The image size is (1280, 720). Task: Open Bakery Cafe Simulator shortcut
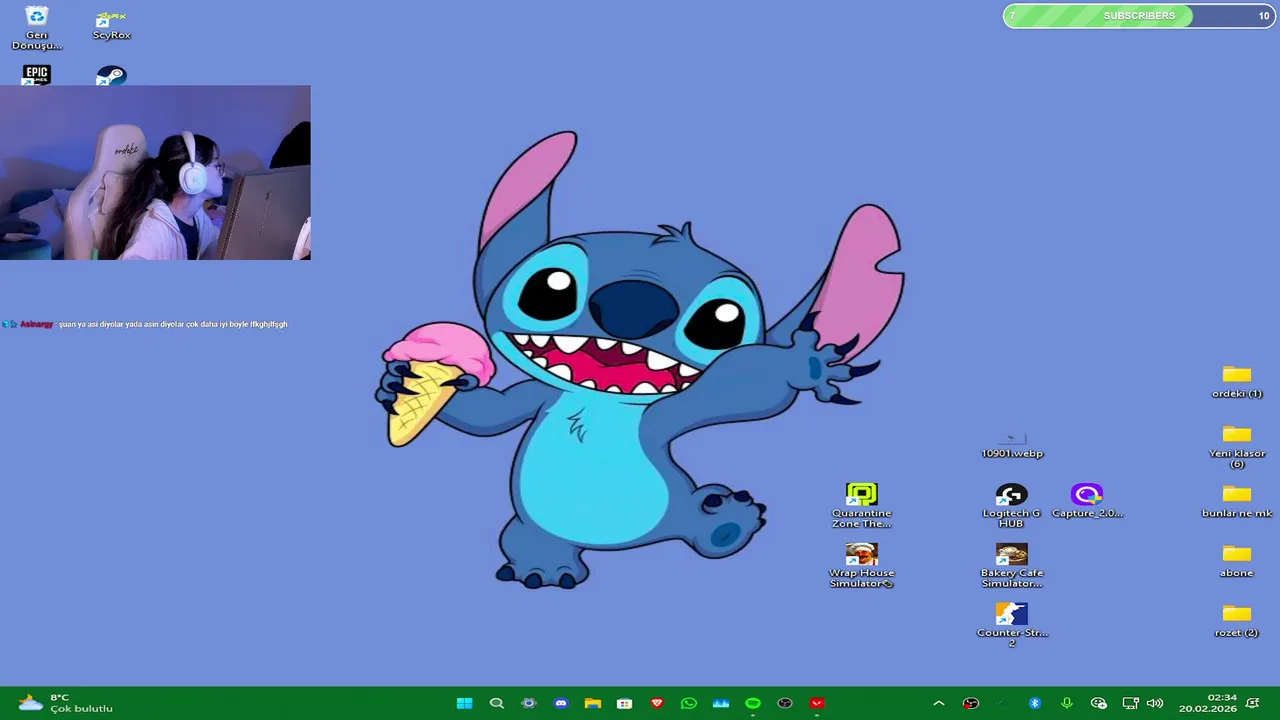pyautogui.click(x=1011, y=566)
